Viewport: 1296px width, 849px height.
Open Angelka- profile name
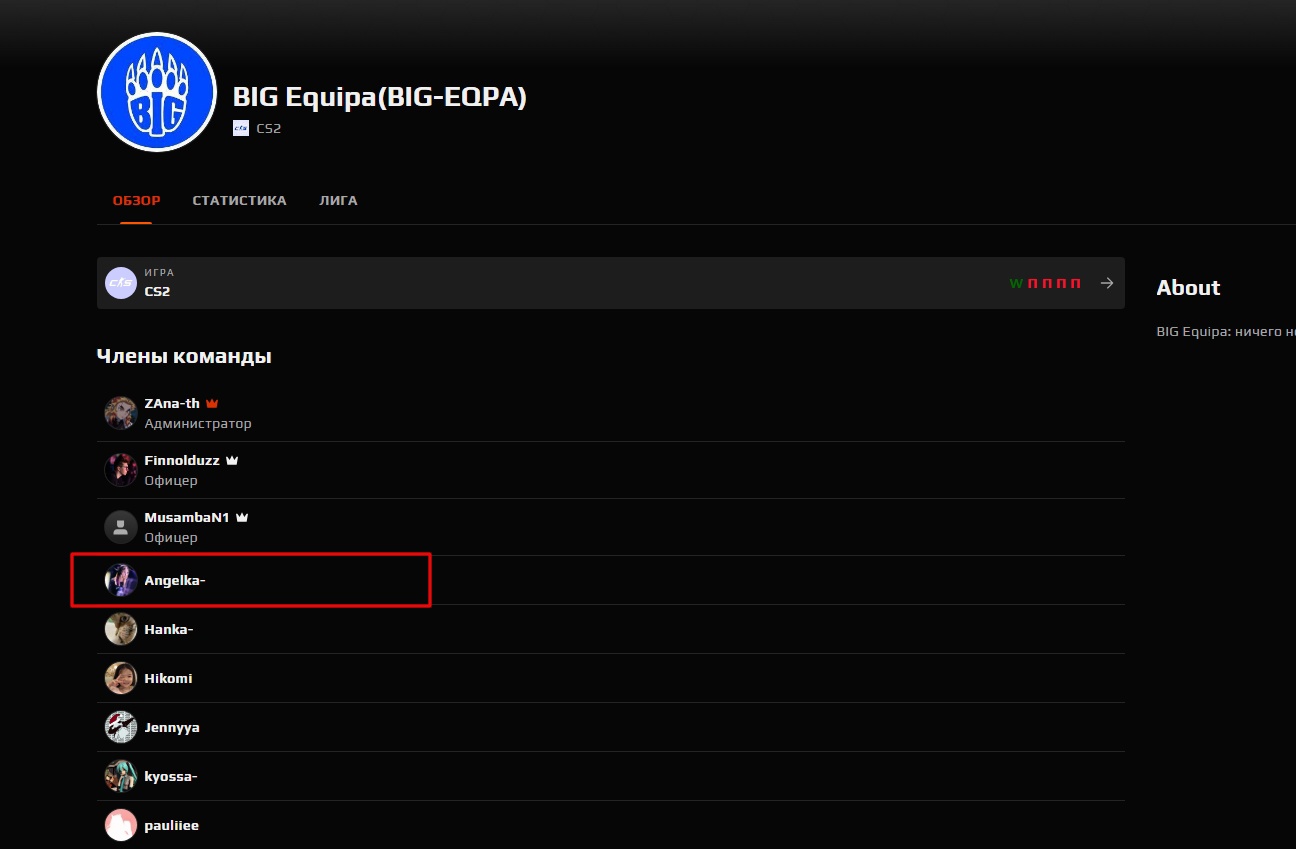click(x=175, y=580)
